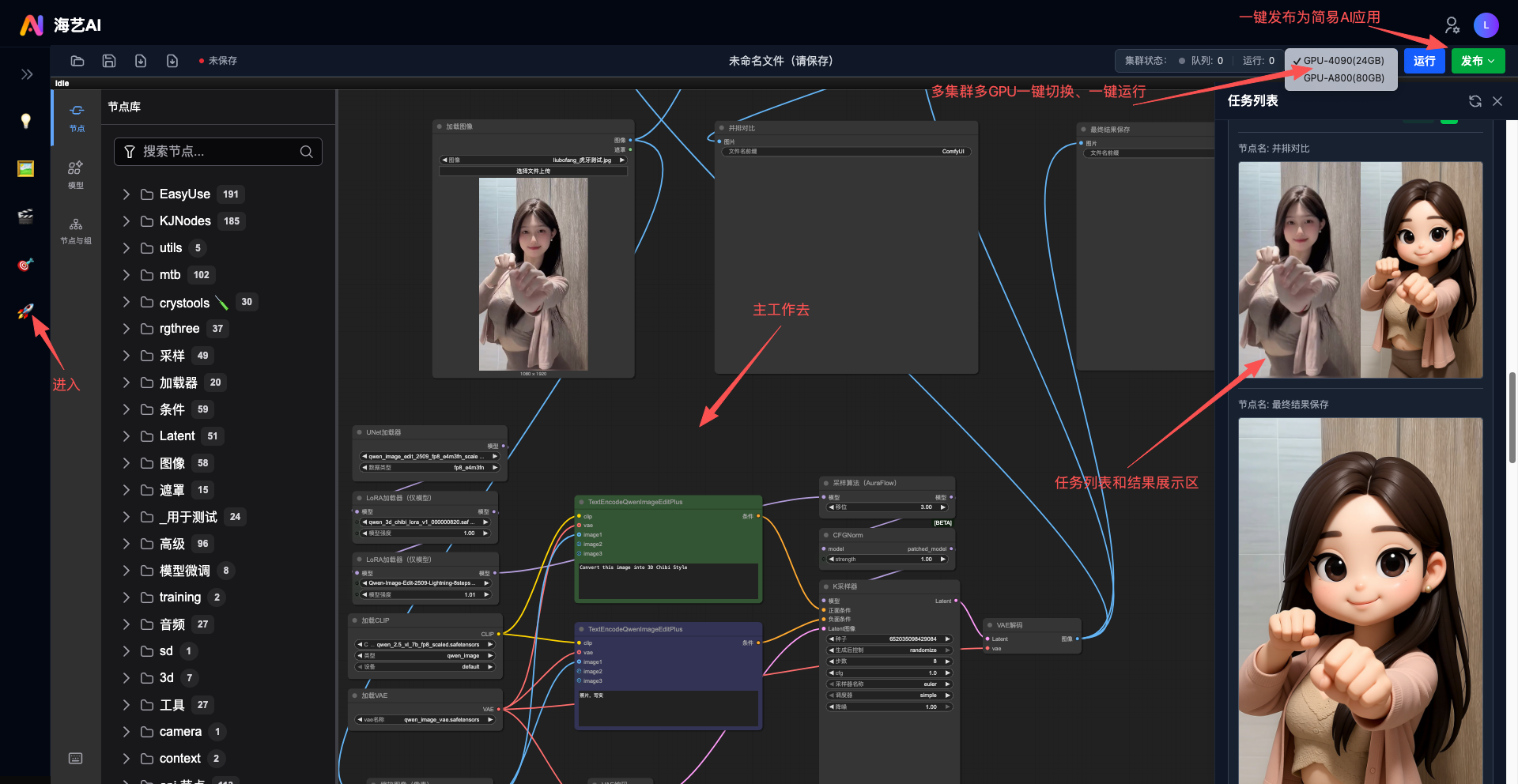The image size is (1518, 784).
Task: Click the blue 运行 run button
Action: point(1424,61)
